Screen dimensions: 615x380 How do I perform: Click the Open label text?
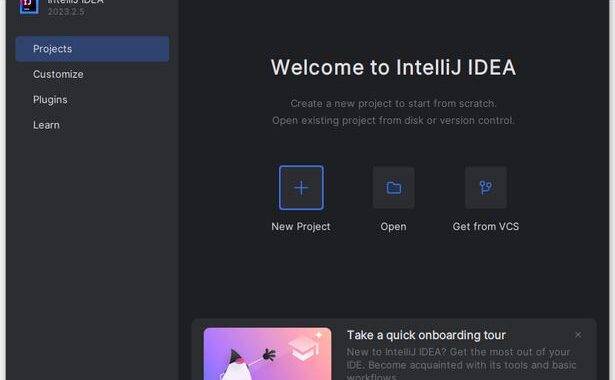(x=393, y=226)
